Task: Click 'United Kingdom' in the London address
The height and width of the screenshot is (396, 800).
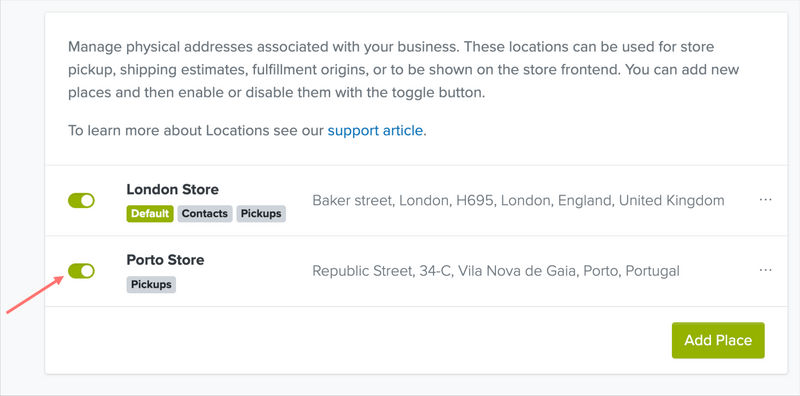Action: (x=671, y=201)
